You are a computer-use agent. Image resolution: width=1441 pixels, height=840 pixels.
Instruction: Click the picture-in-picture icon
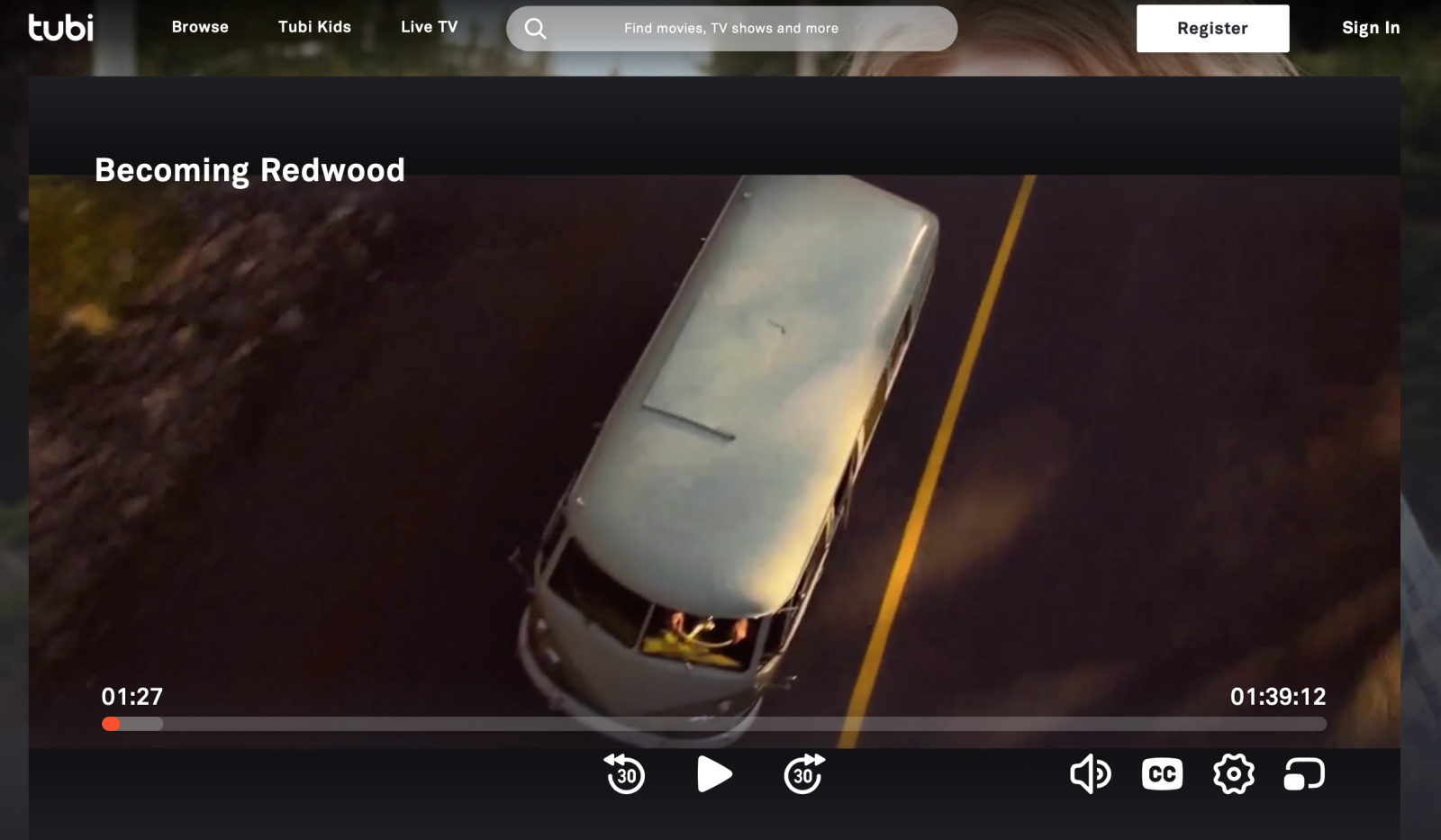click(1303, 774)
